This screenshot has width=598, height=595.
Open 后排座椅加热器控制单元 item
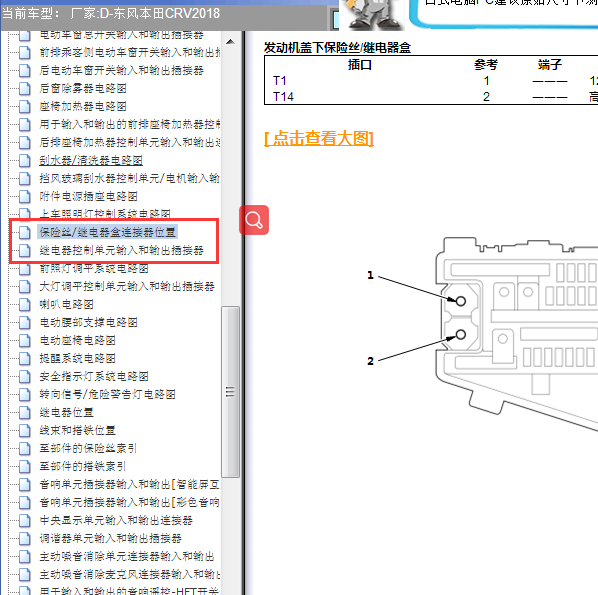point(130,142)
